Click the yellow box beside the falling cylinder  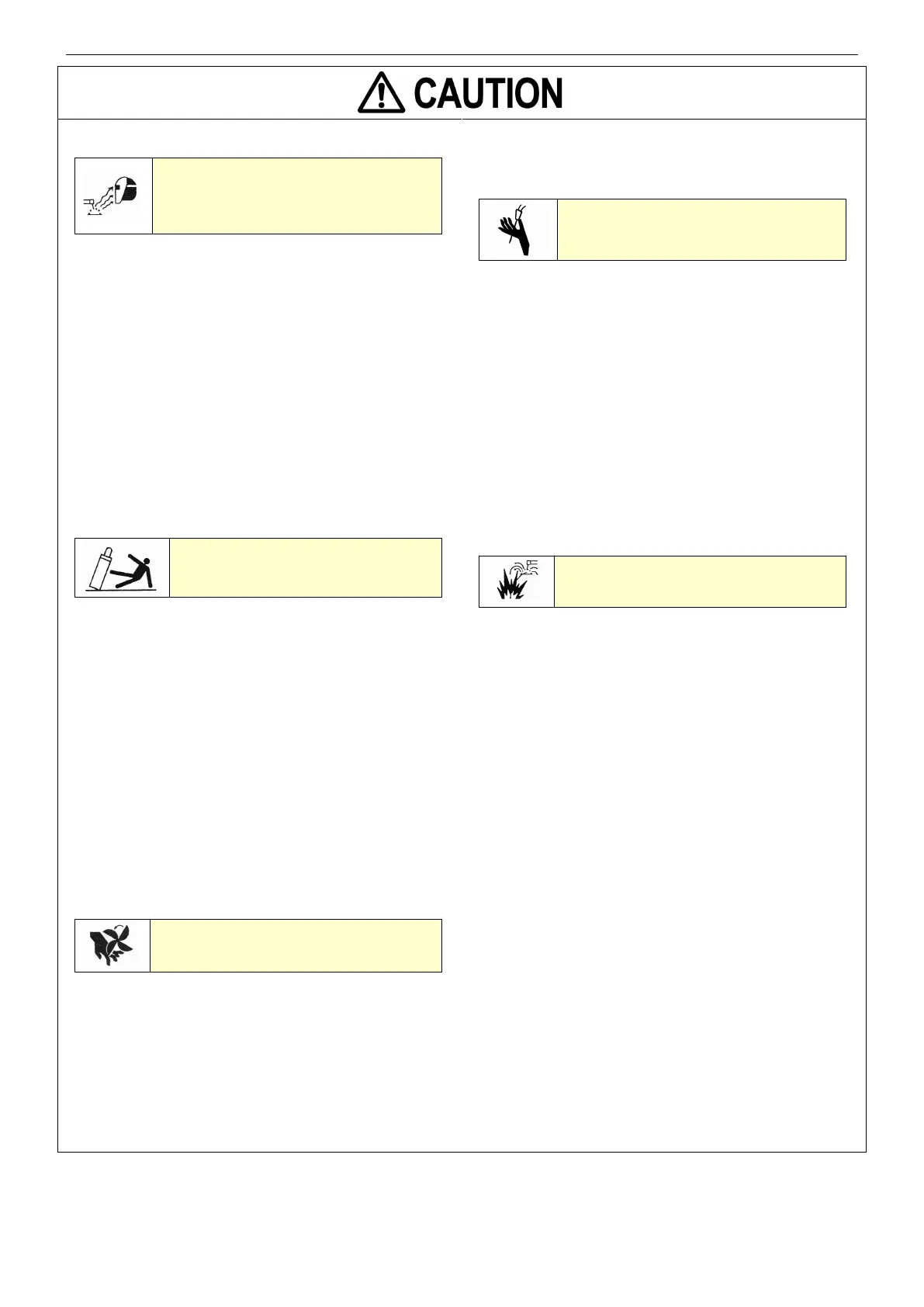tap(305, 567)
